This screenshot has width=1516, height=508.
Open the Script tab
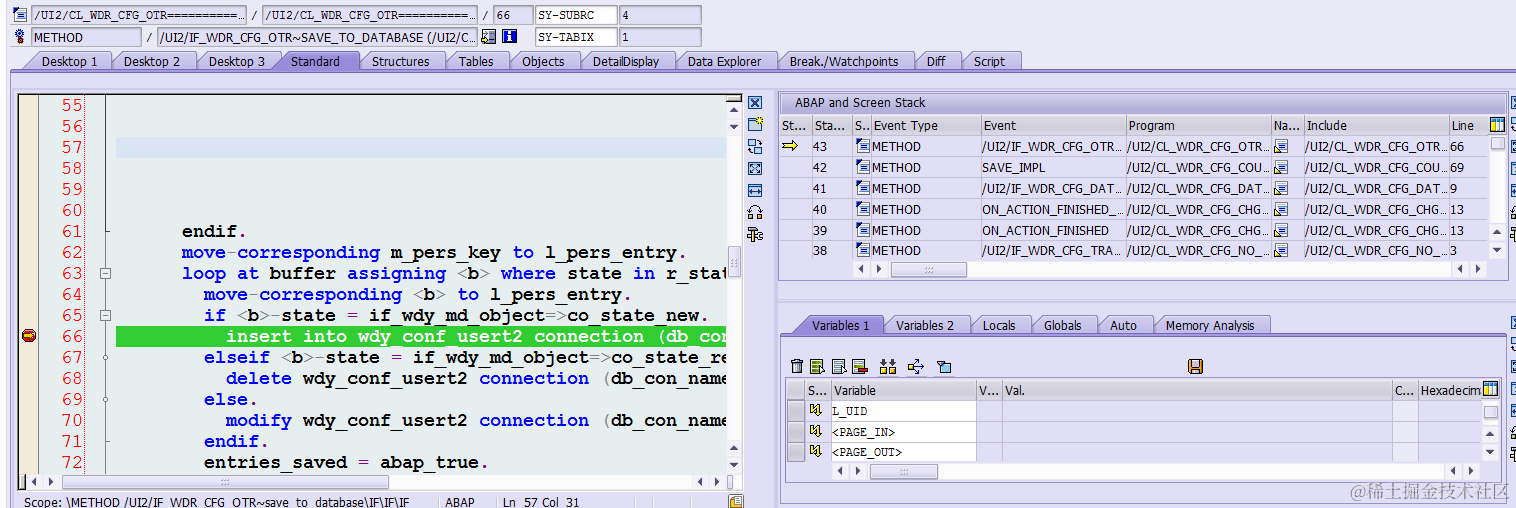[x=989, y=61]
